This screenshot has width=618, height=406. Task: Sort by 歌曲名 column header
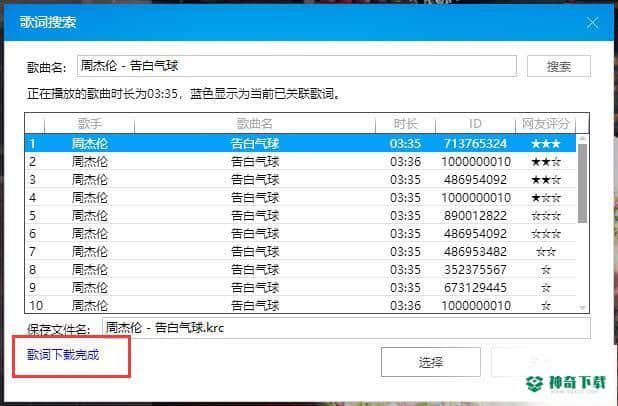tap(255, 124)
